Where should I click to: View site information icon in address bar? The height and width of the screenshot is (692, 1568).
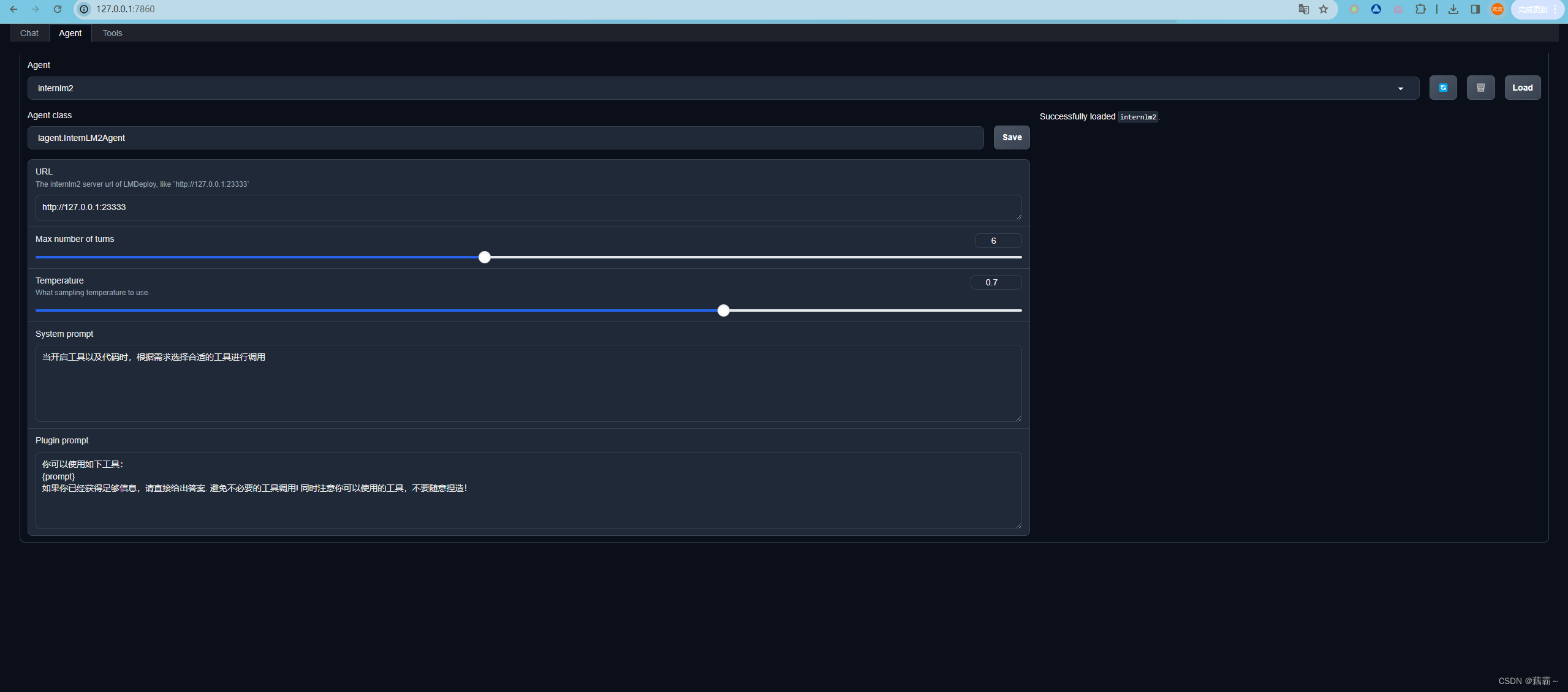point(84,9)
